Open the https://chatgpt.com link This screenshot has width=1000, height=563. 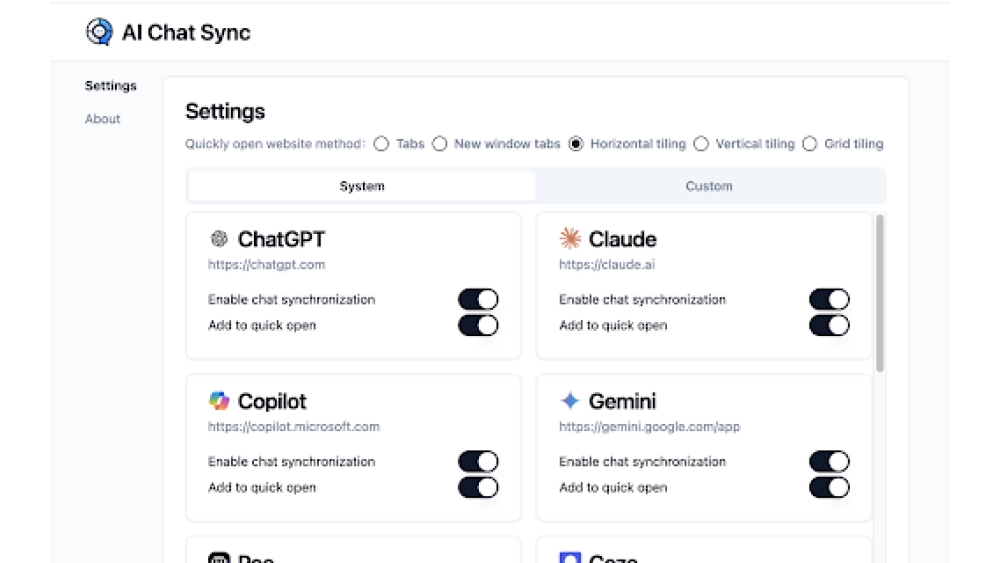tap(267, 265)
